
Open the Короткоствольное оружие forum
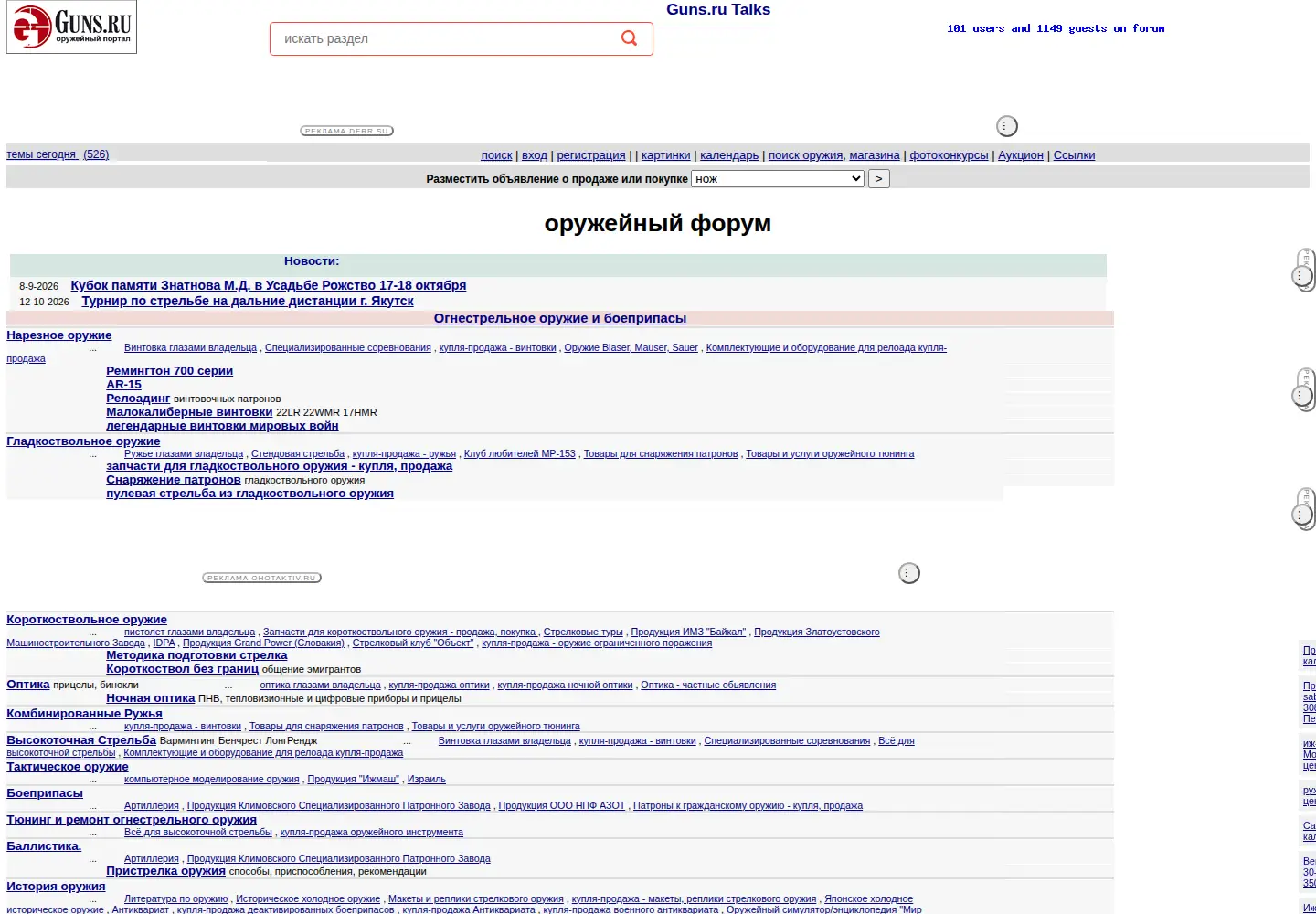click(87, 620)
